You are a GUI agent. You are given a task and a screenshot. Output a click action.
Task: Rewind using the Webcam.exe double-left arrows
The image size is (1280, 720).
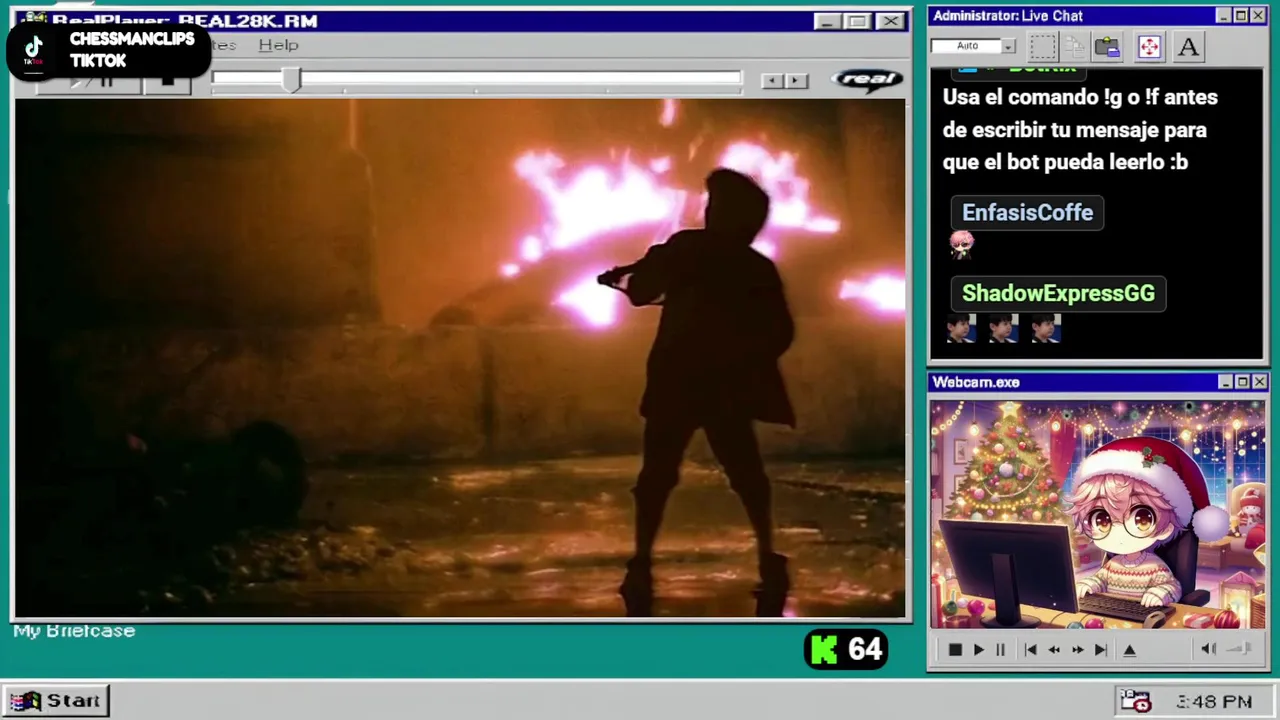pyautogui.click(x=1053, y=650)
